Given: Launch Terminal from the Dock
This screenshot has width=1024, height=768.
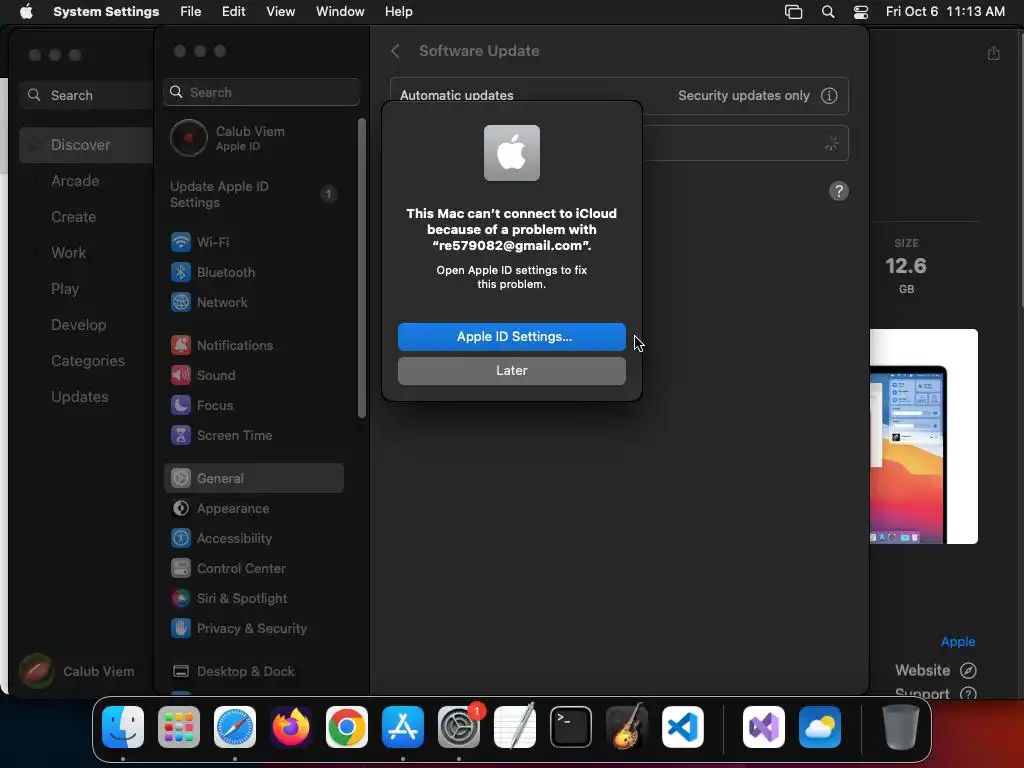Looking at the screenshot, I should [571, 727].
